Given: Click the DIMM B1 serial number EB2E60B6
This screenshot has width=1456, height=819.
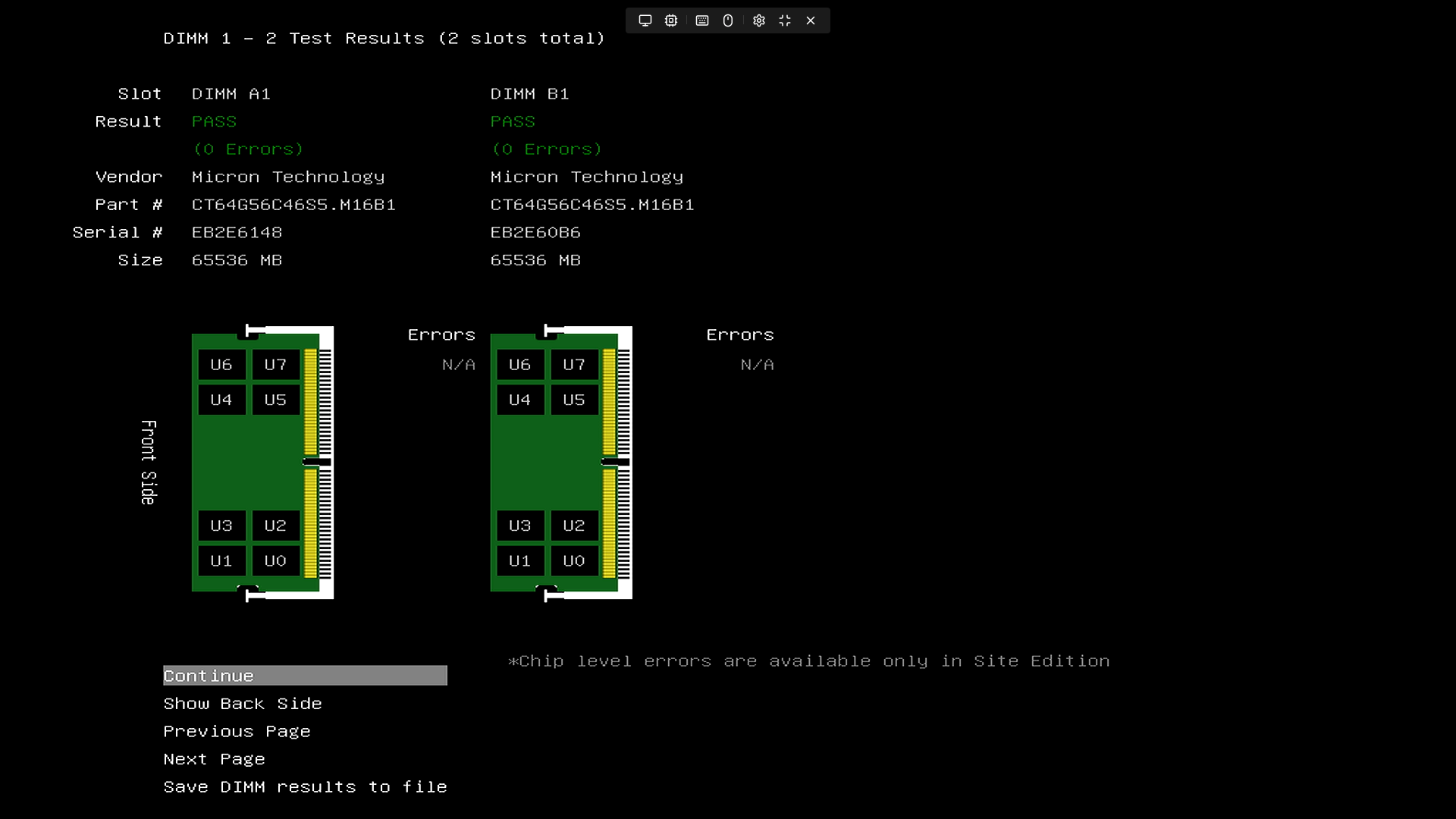Looking at the screenshot, I should 535,233.
